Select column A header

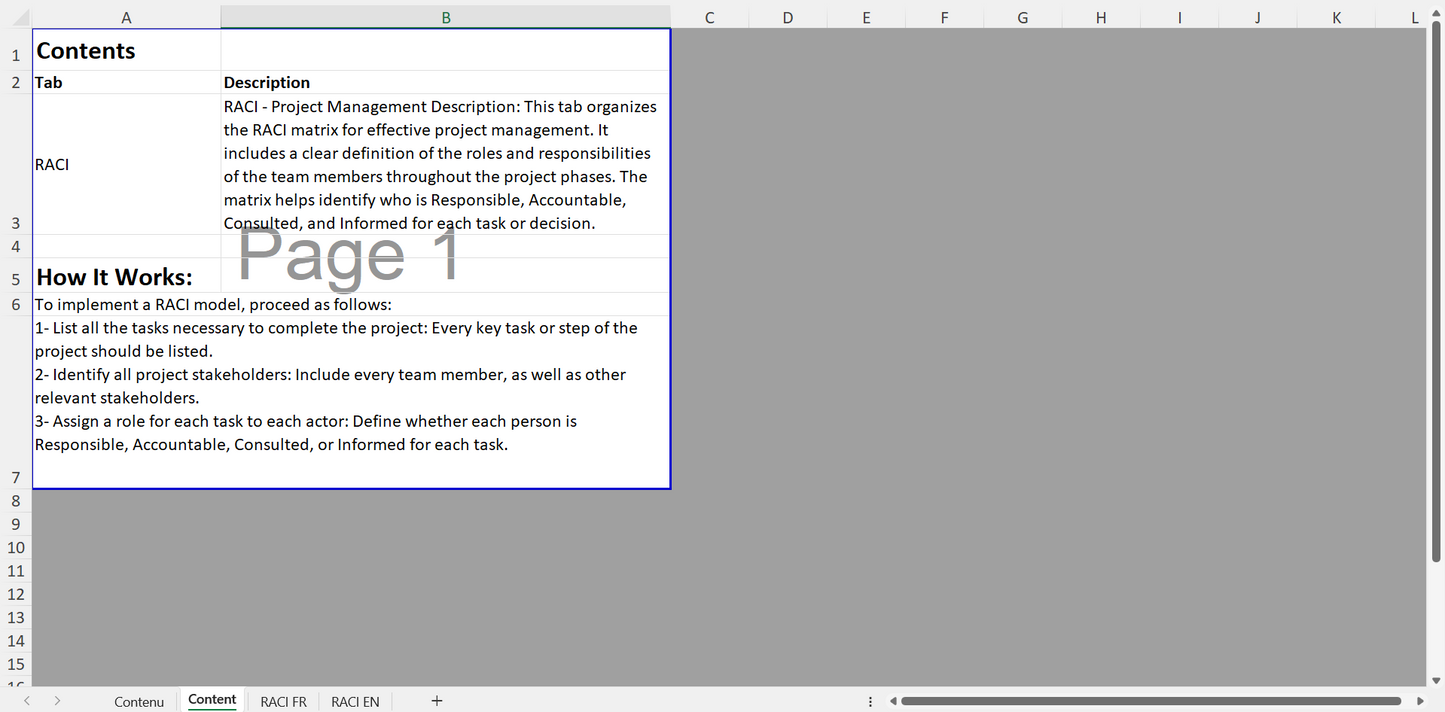click(x=126, y=17)
